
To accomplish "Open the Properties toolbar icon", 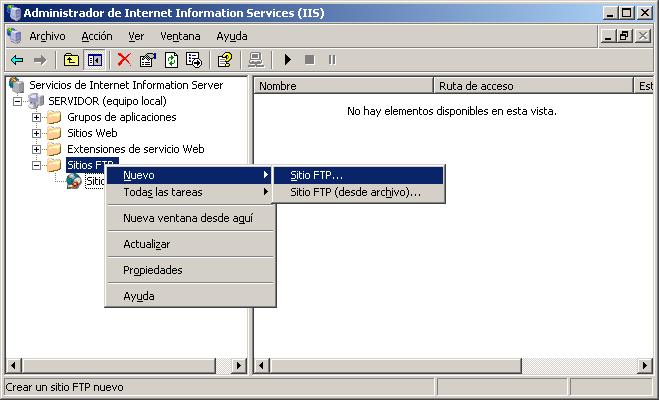I will [148, 60].
